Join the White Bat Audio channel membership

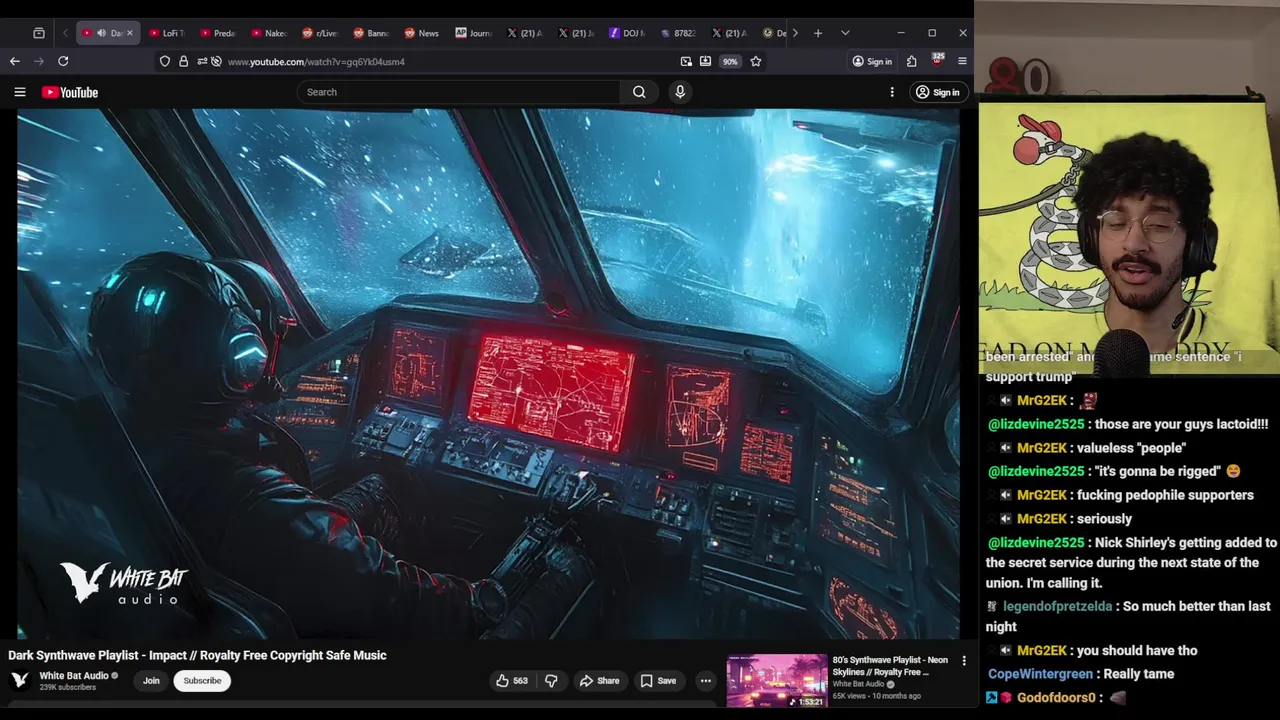(x=151, y=681)
